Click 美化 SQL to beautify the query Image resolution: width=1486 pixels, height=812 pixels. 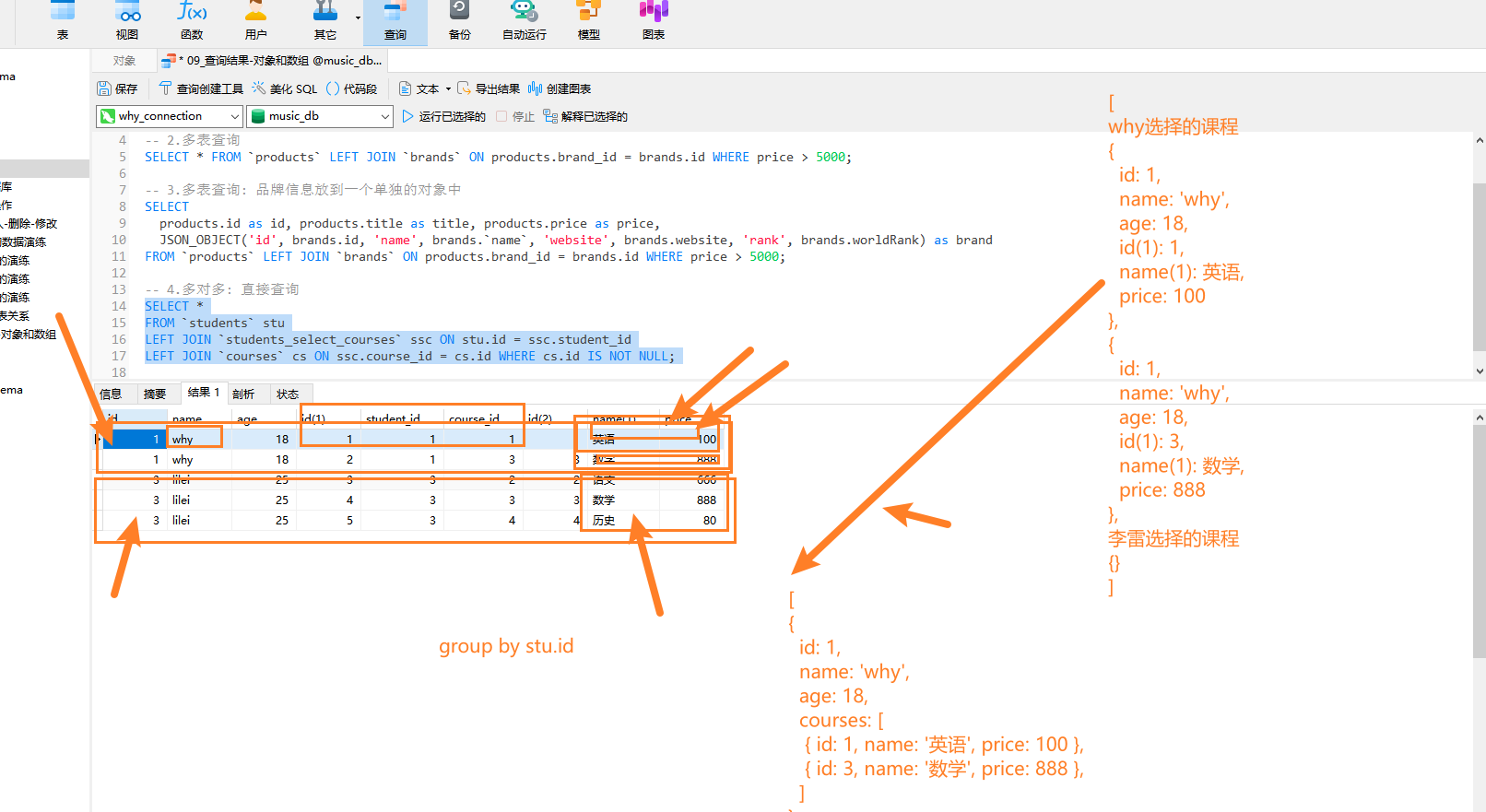pos(285,88)
